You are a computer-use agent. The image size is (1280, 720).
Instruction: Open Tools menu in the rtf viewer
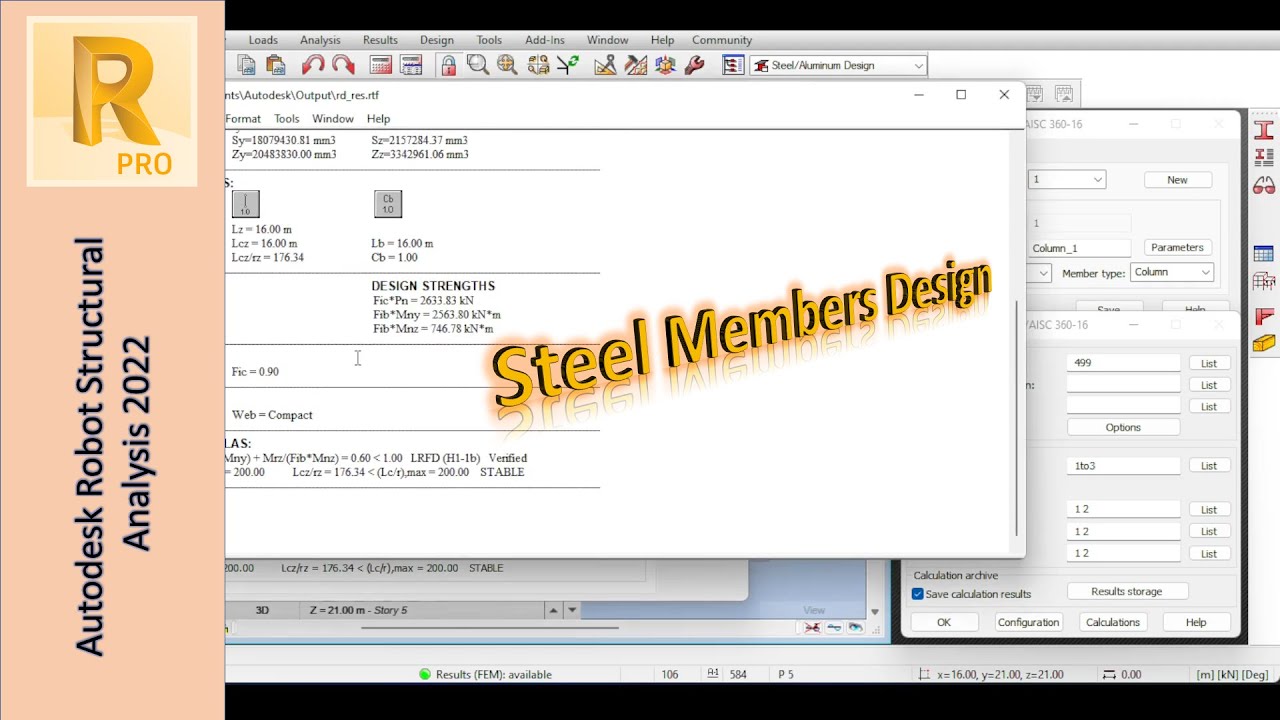287,118
